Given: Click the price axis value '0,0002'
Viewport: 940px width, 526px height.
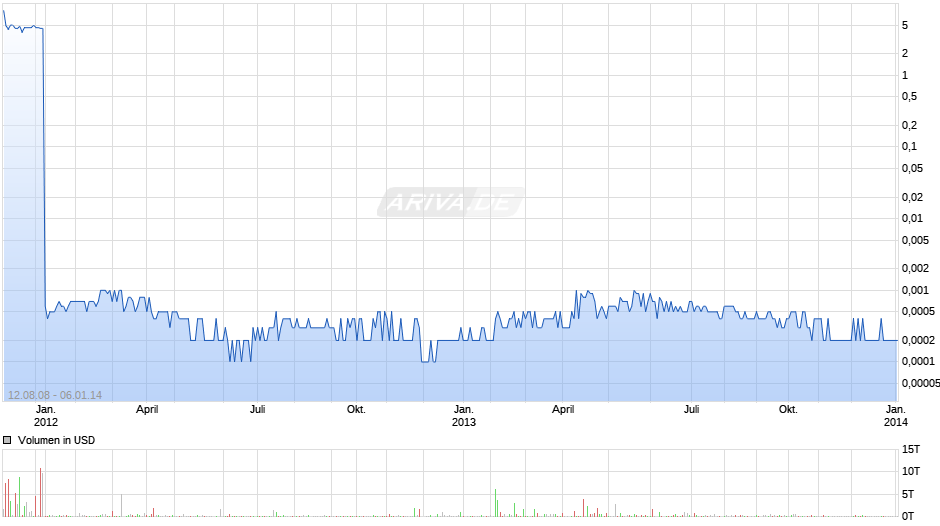Looking at the screenshot, I should pyautogui.click(x=918, y=340).
